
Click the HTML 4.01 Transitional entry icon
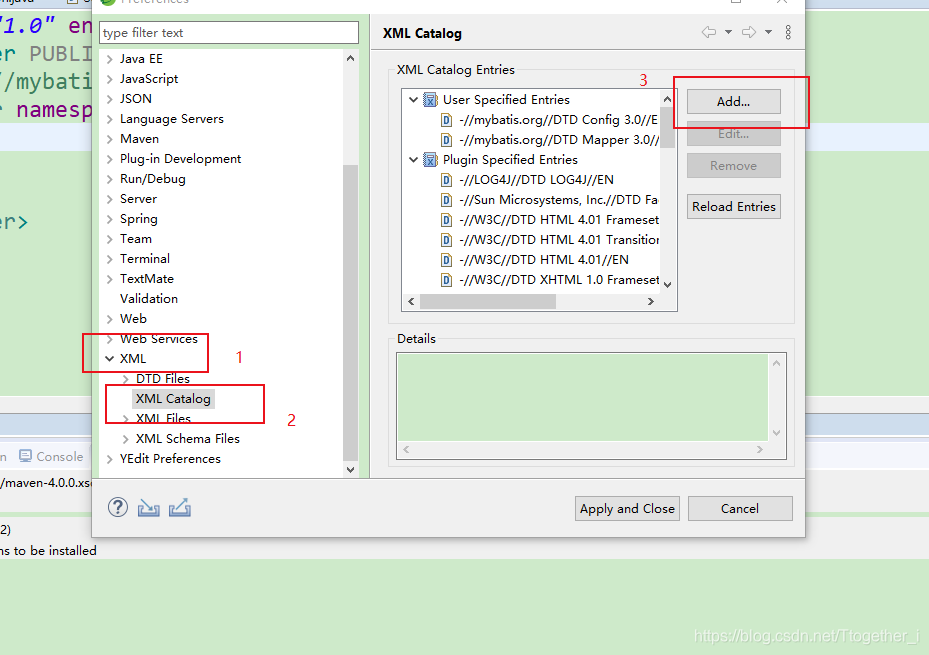[447, 240]
